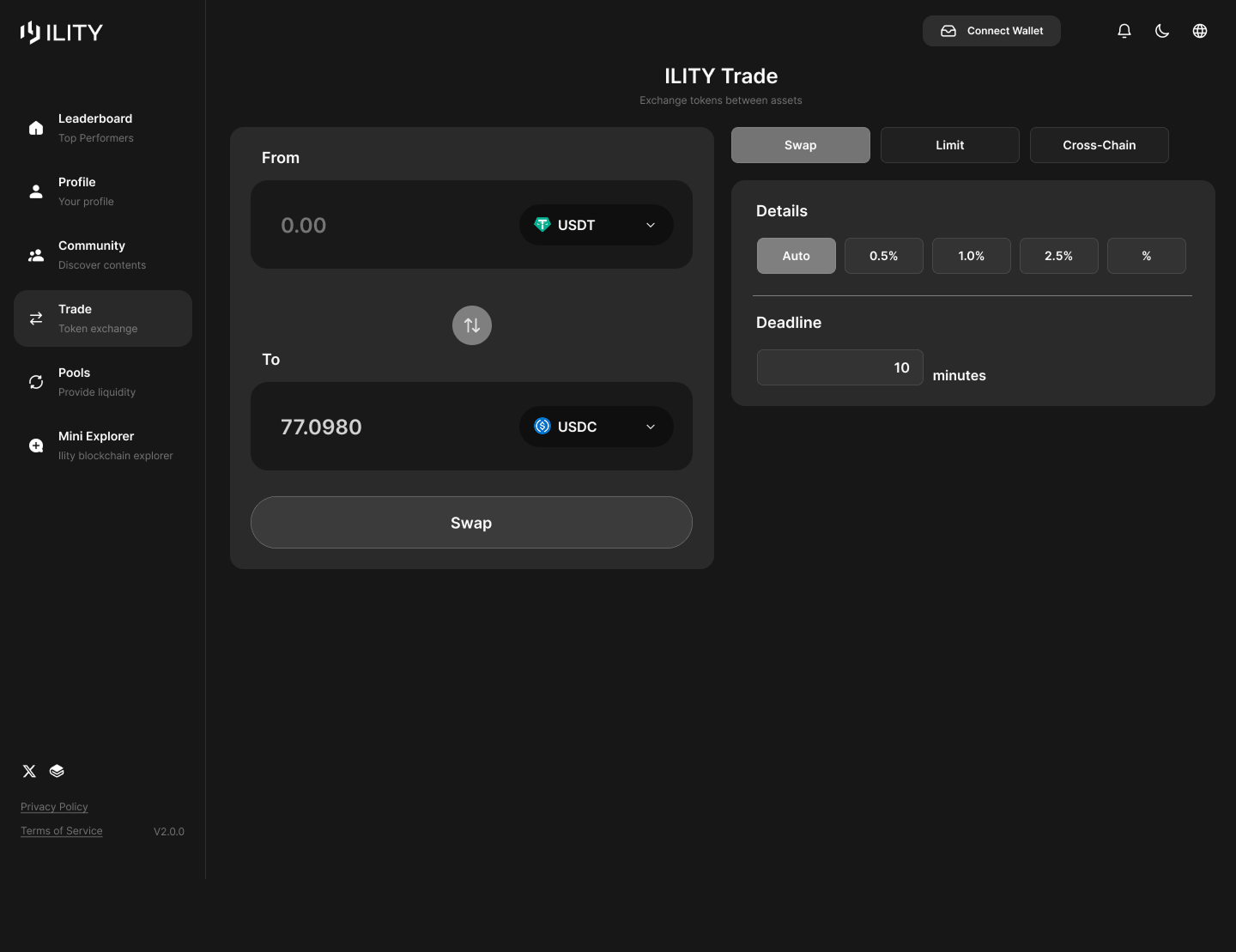Click the notification bell icon

tap(1124, 30)
